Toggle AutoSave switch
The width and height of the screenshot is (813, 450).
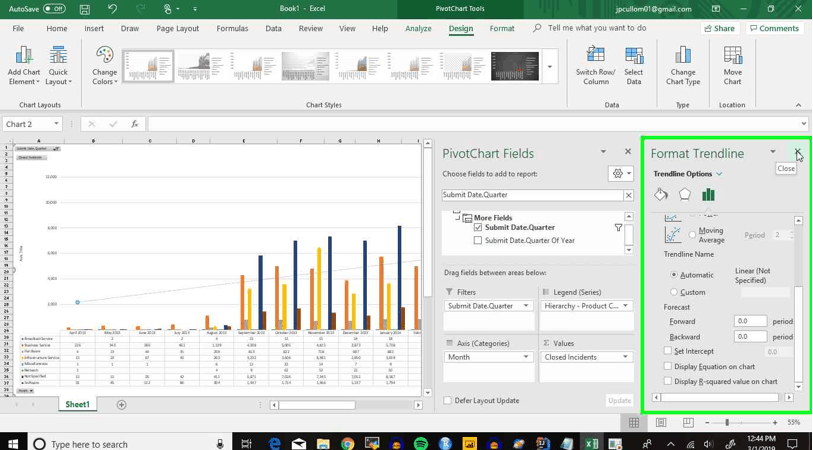[54, 9]
